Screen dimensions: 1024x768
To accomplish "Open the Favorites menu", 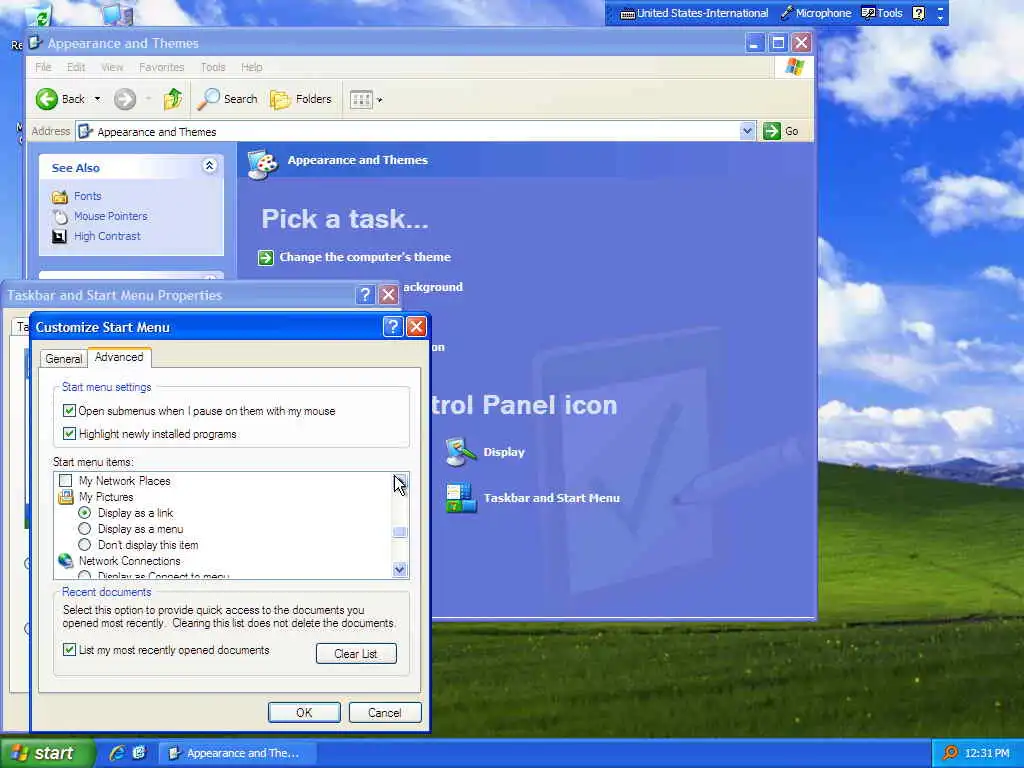I will click(161, 67).
